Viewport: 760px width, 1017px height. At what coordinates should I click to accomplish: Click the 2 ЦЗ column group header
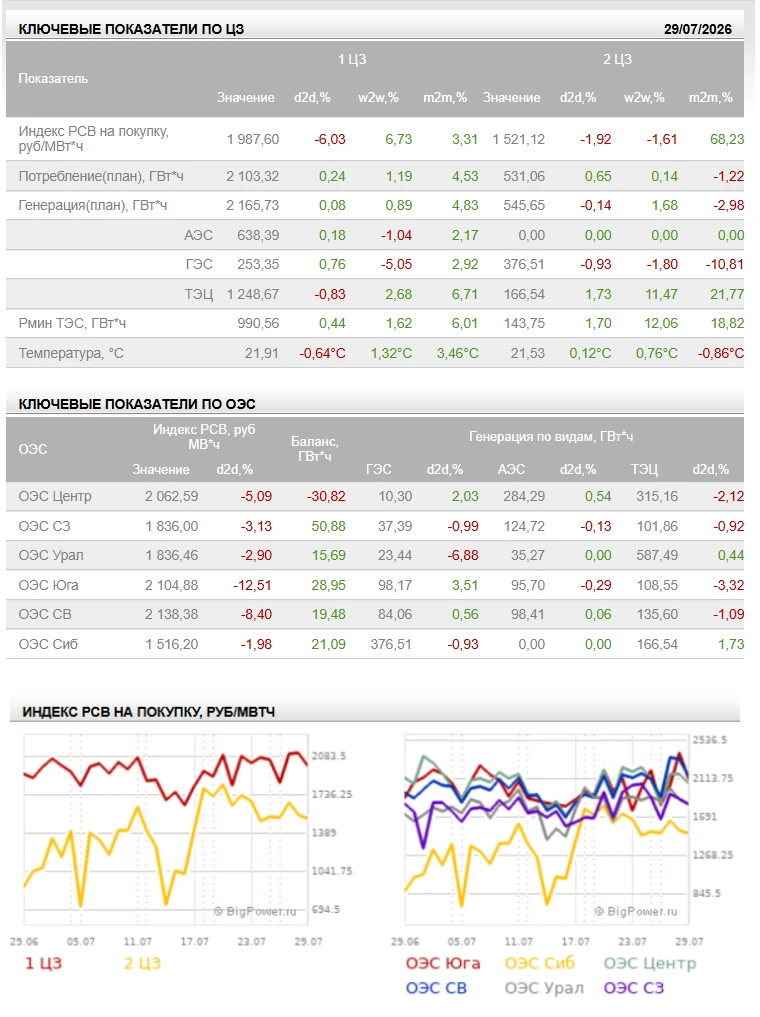[617, 59]
